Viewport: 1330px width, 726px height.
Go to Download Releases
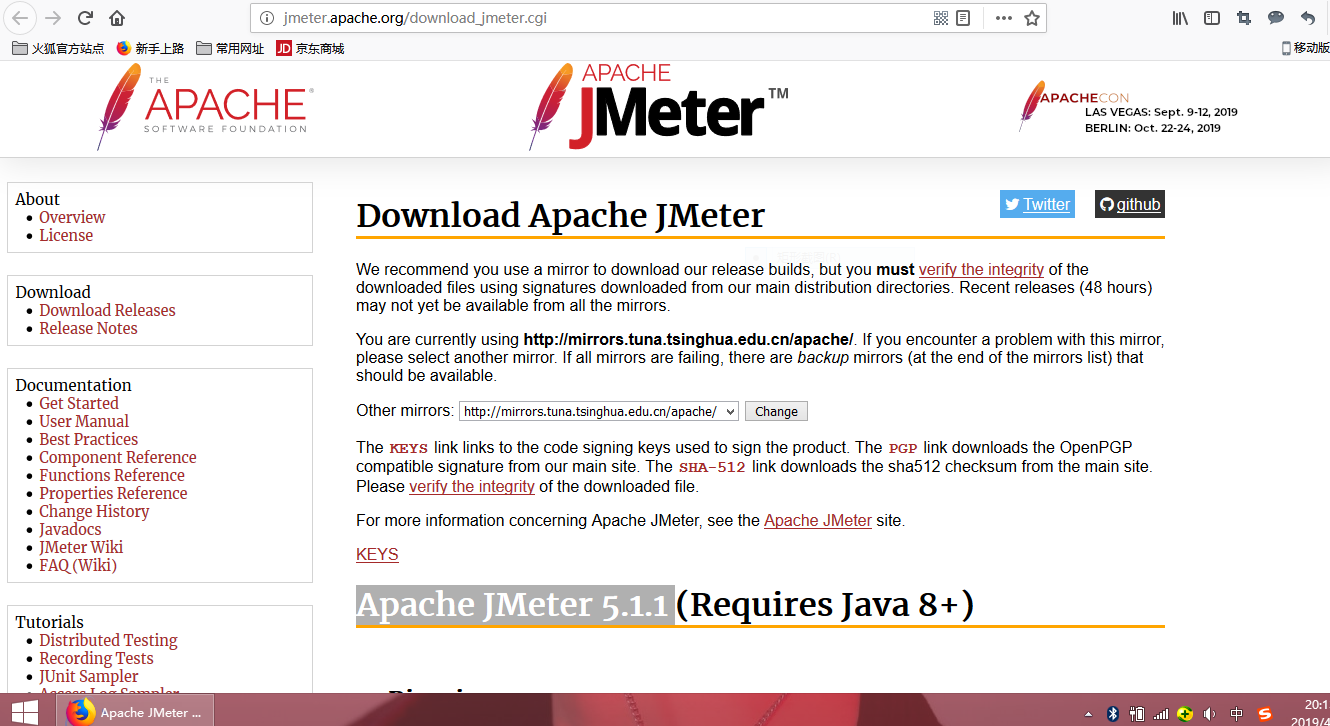[x=107, y=310]
